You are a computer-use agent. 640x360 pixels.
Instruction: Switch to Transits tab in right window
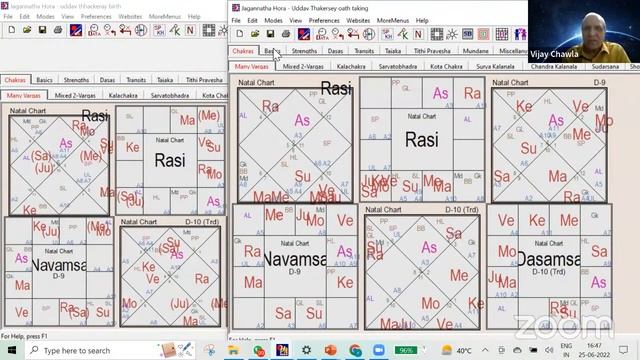pos(364,51)
